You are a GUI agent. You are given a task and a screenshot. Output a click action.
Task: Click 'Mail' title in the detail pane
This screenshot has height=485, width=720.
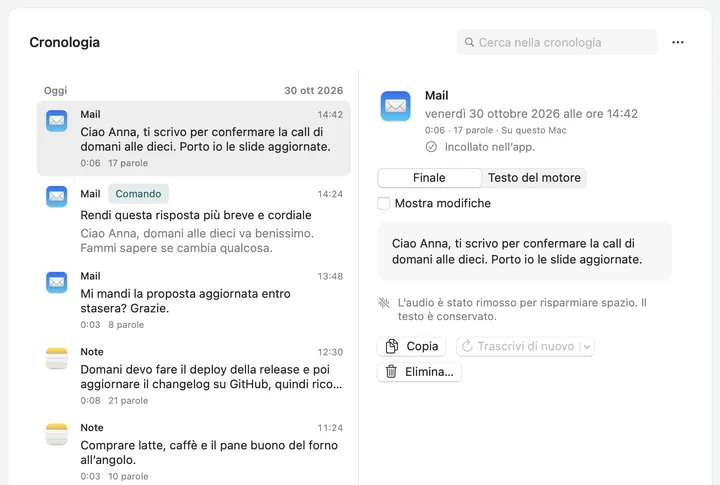(436, 96)
